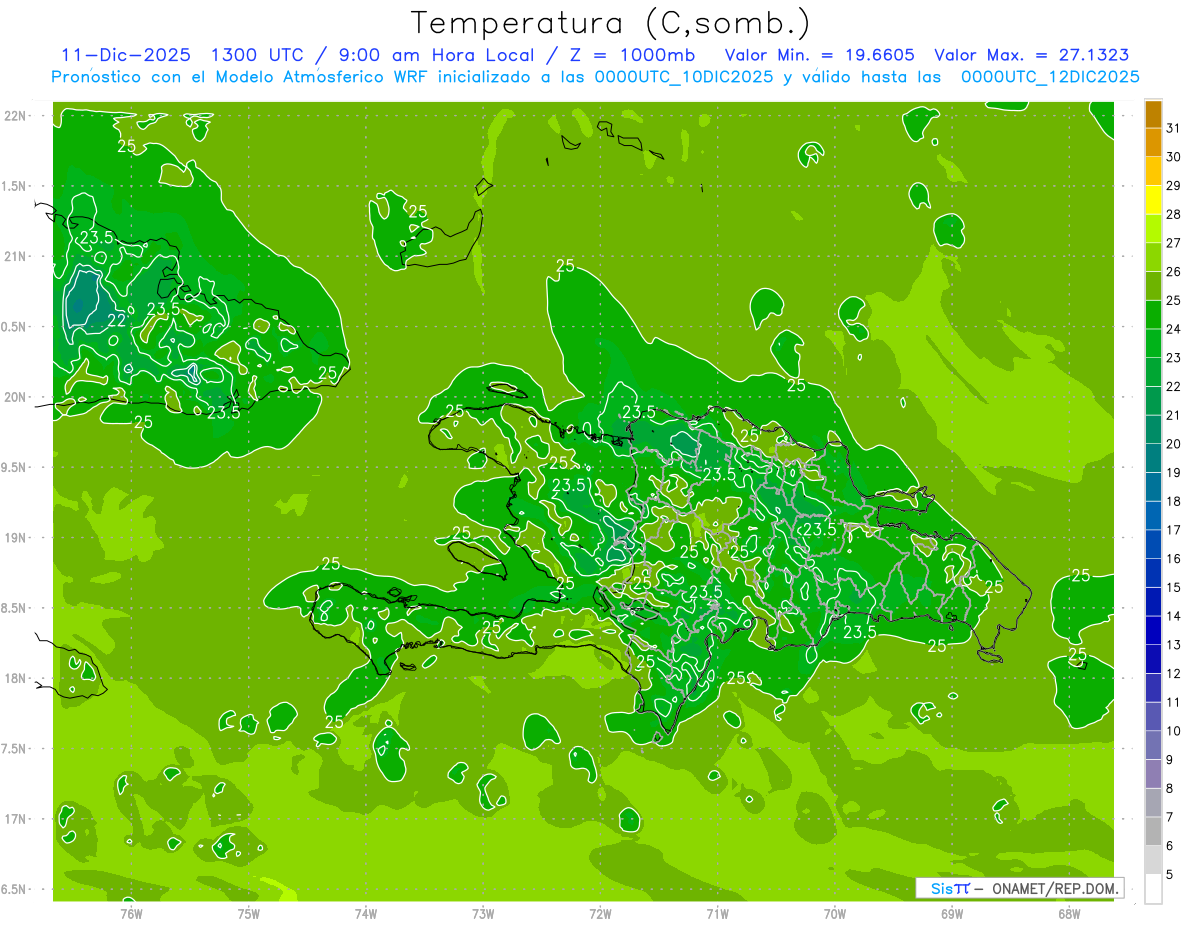Click the legend color band between 23 and 24
The image size is (1200, 927).
click(x=1153, y=343)
